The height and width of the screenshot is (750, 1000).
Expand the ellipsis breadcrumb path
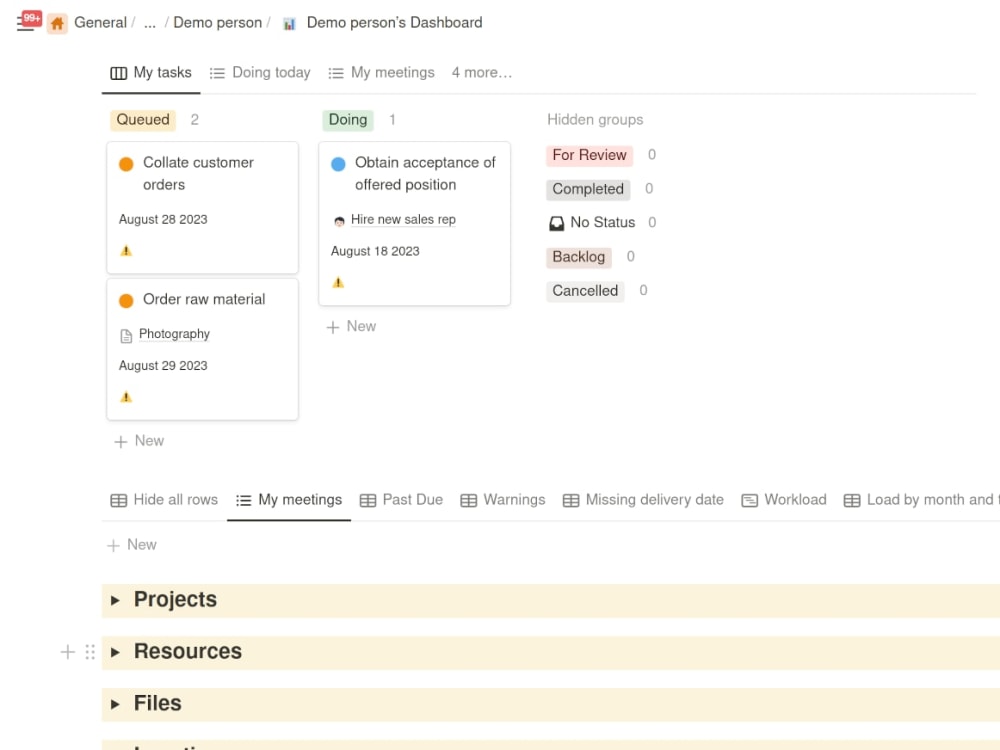click(150, 23)
